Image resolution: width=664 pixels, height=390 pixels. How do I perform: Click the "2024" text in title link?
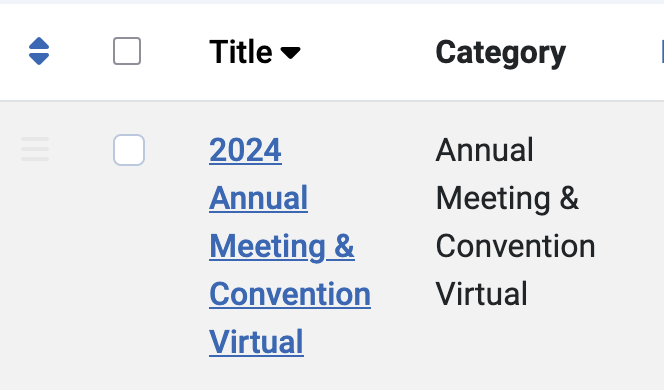click(x=245, y=150)
